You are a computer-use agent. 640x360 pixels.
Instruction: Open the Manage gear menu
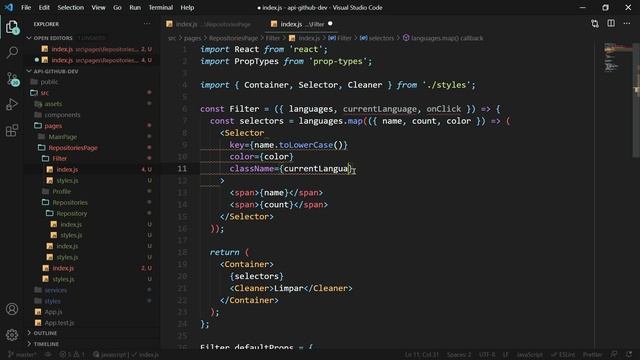pos(12,335)
